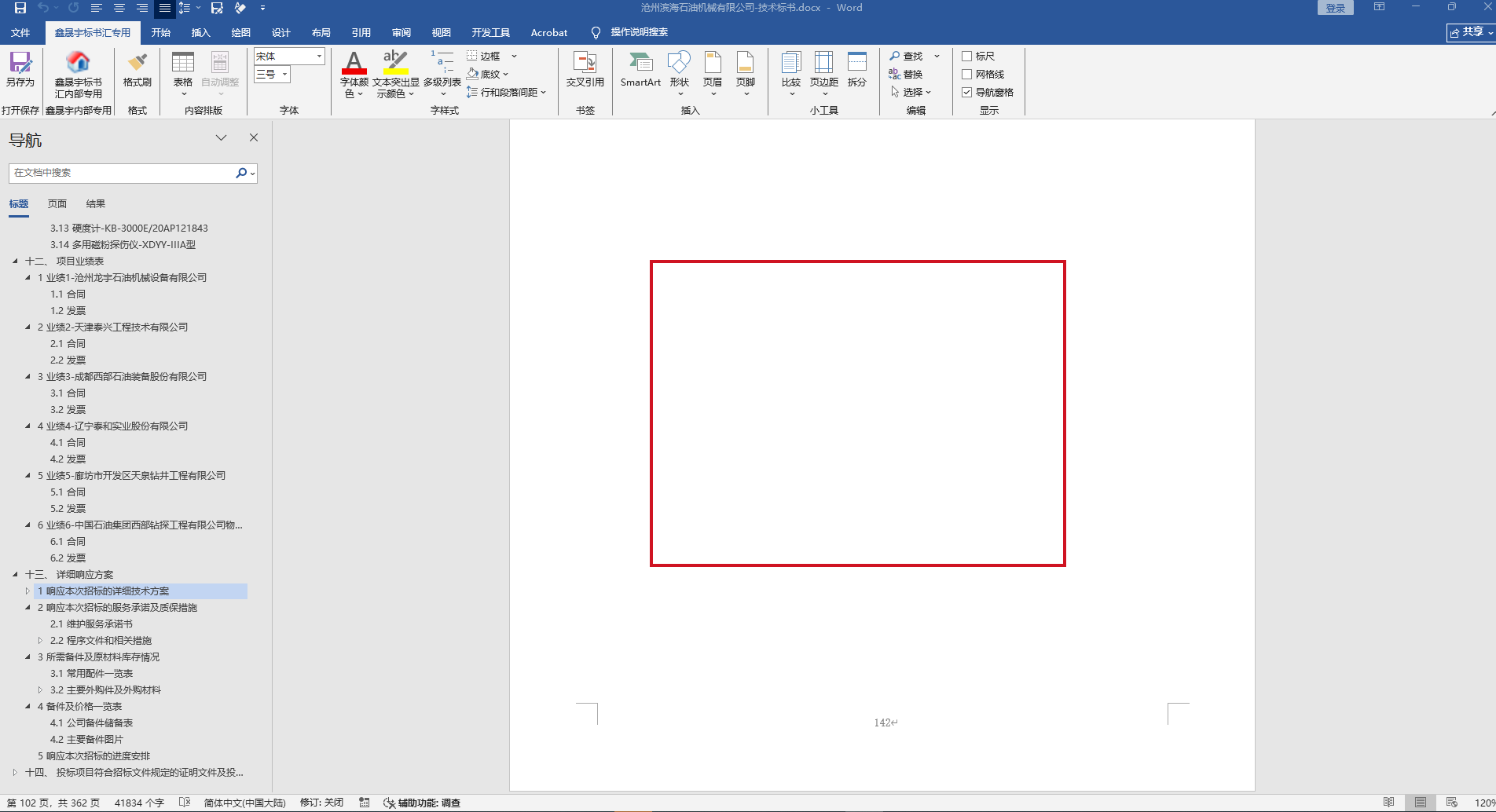Expand the 2.2 程序文件和相关措施 node
Viewport: 1496px width, 812px height.
click(40, 640)
